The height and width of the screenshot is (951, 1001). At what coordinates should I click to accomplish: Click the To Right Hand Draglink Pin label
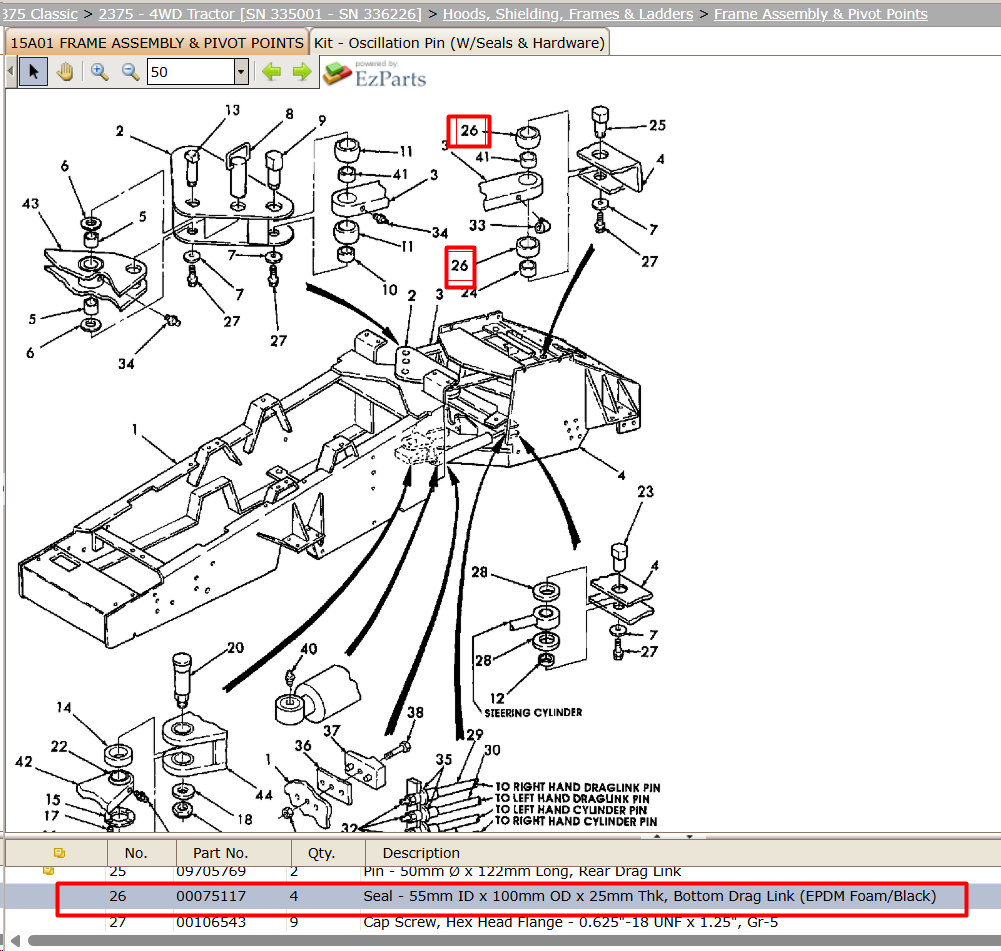point(578,788)
